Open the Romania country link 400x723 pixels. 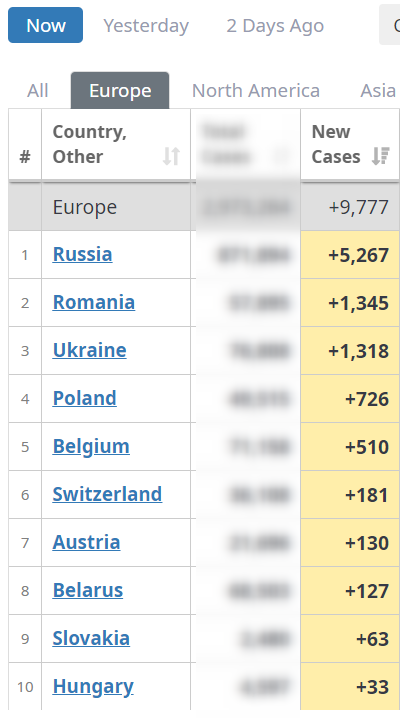click(94, 302)
